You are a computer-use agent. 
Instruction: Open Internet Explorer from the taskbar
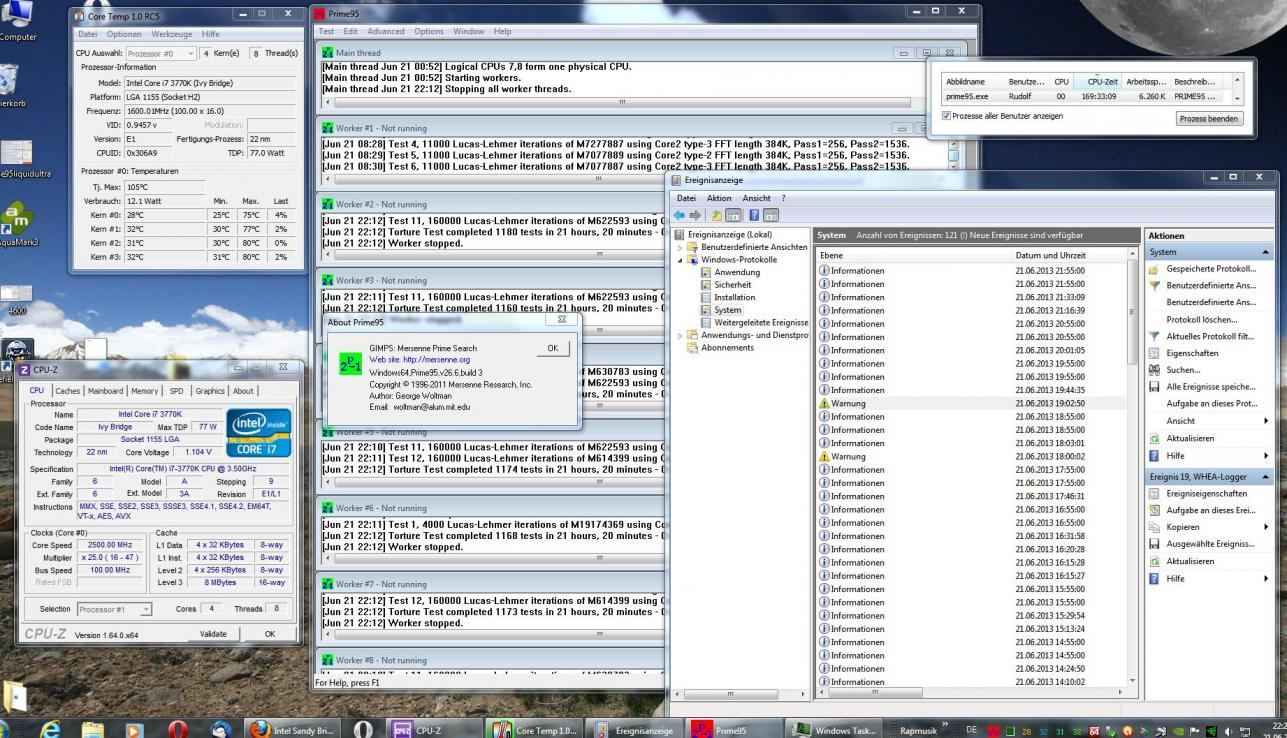[x=50, y=730]
